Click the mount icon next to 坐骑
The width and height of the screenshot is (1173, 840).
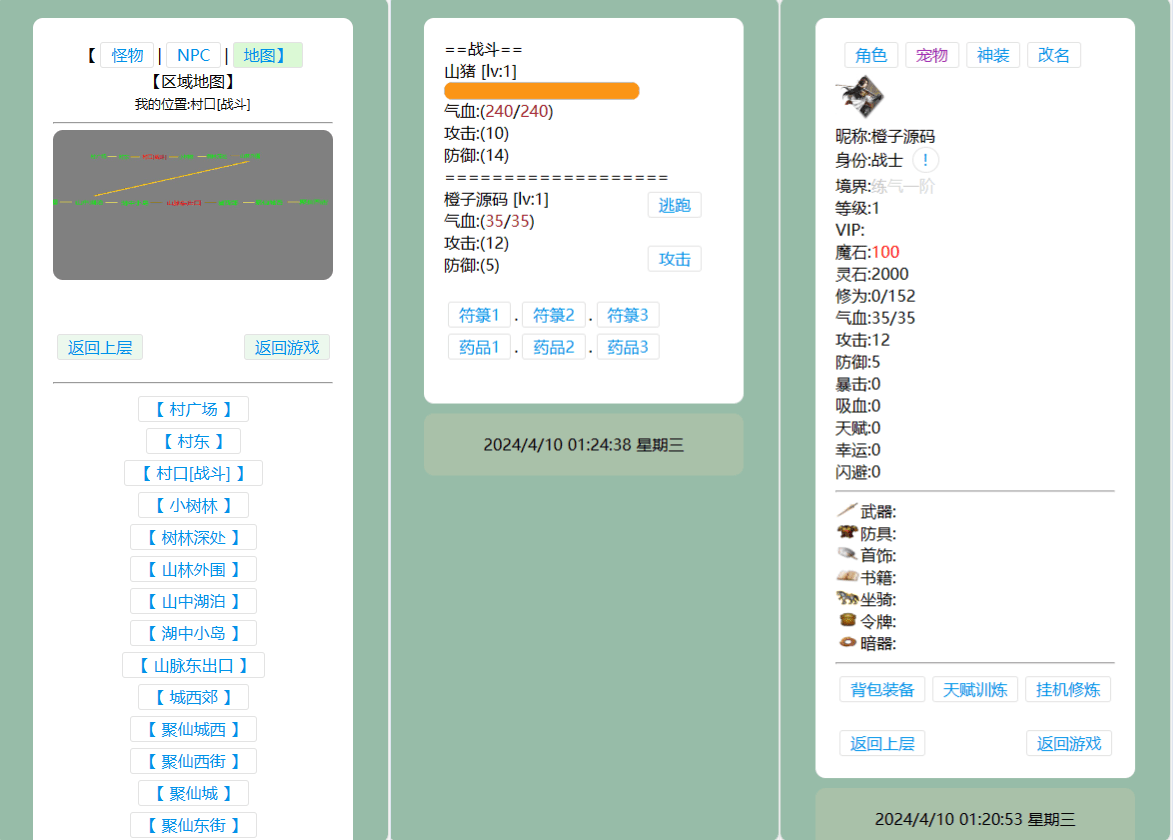click(846, 599)
